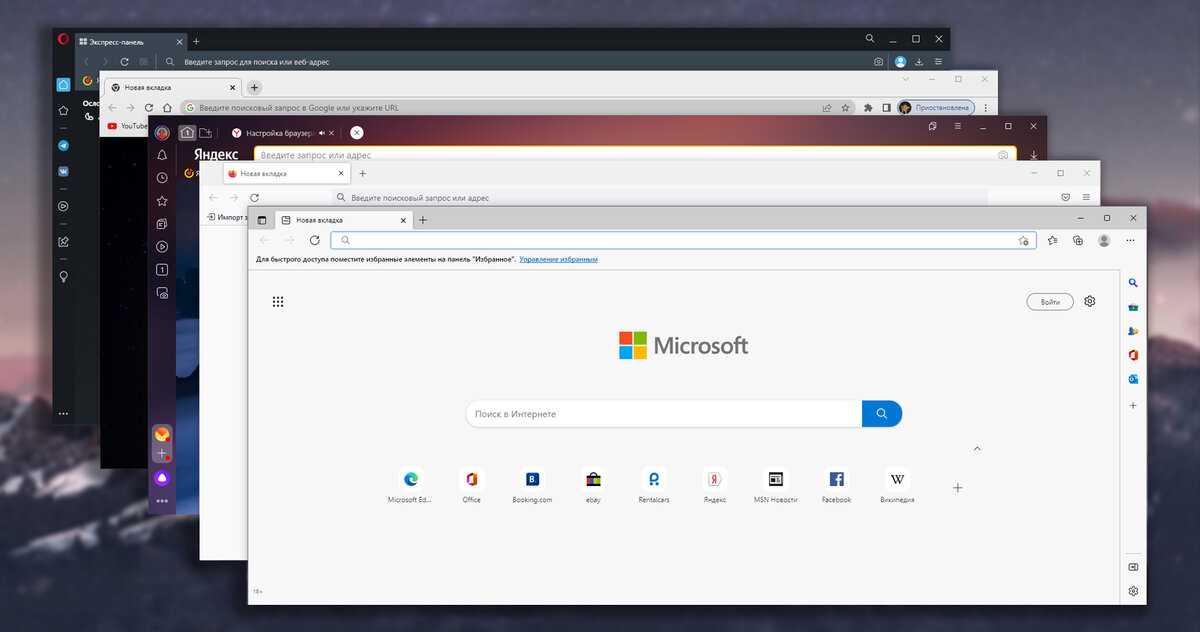Screen dimensions: 1200x632
Task: Open Telegram in the Opera sidebar
Action: tap(63, 146)
